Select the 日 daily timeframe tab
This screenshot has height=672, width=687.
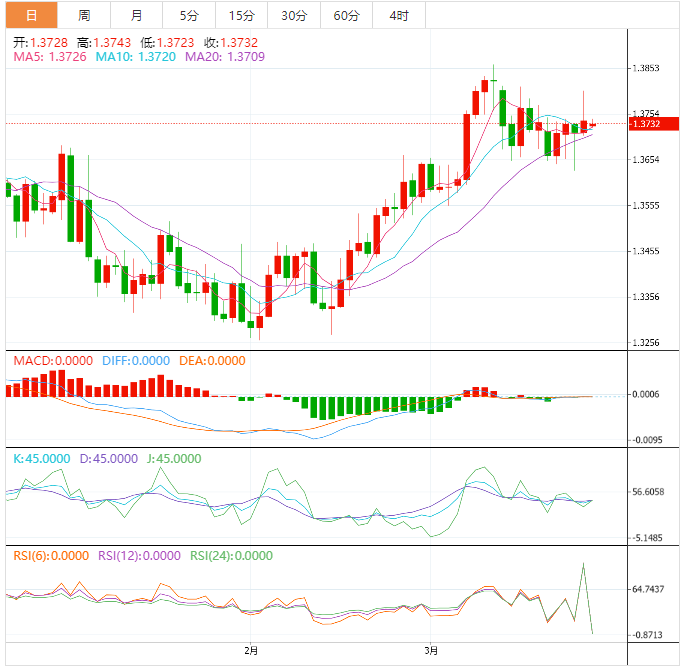[x=31, y=15]
